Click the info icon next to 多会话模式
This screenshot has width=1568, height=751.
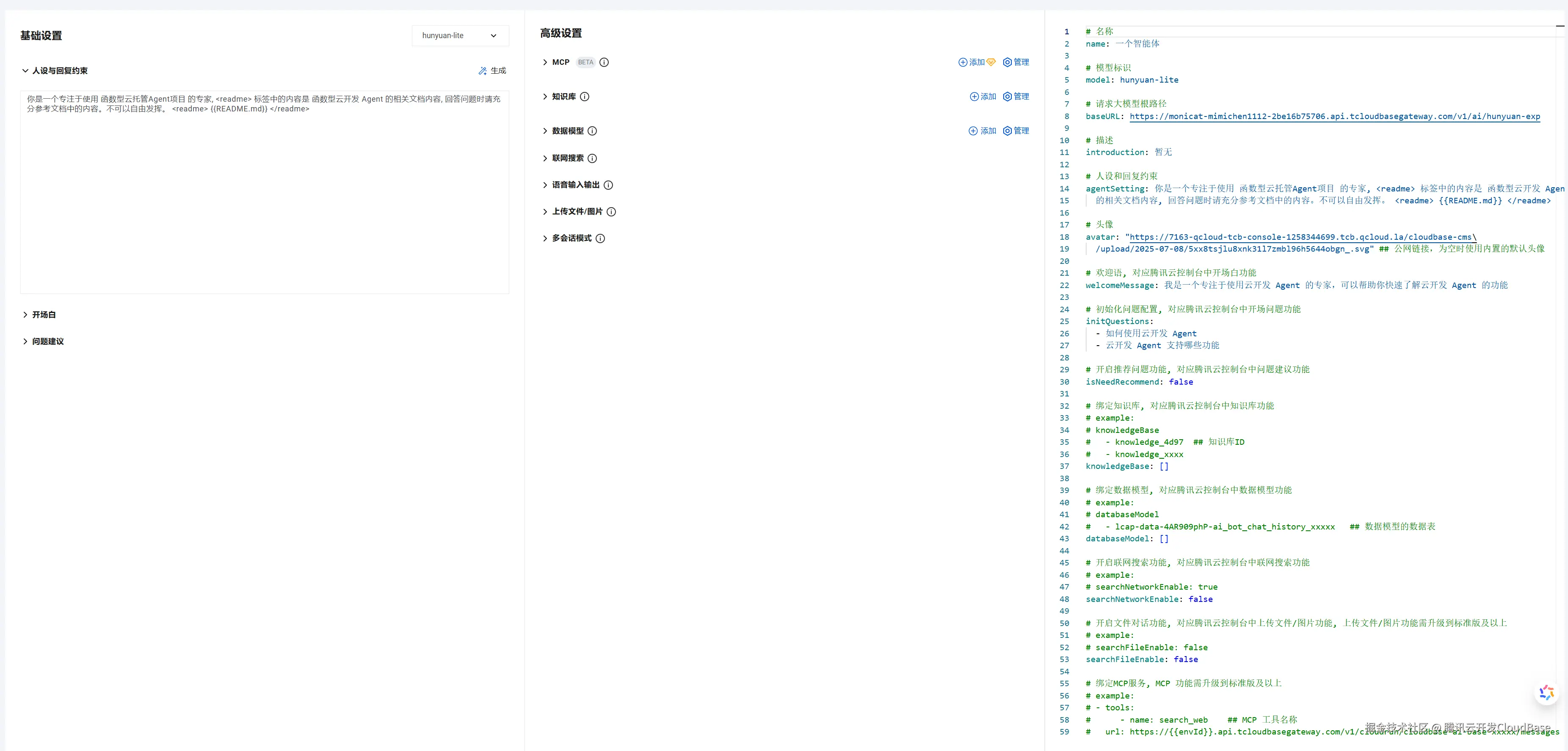click(x=601, y=238)
